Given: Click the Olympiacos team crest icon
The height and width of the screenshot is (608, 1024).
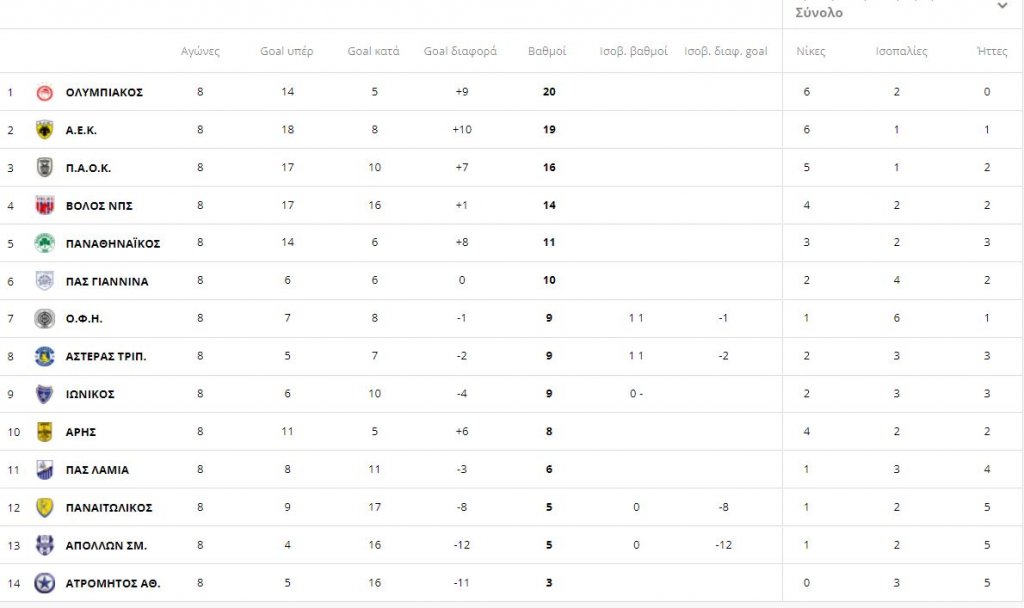Looking at the screenshot, I should point(44,92).
